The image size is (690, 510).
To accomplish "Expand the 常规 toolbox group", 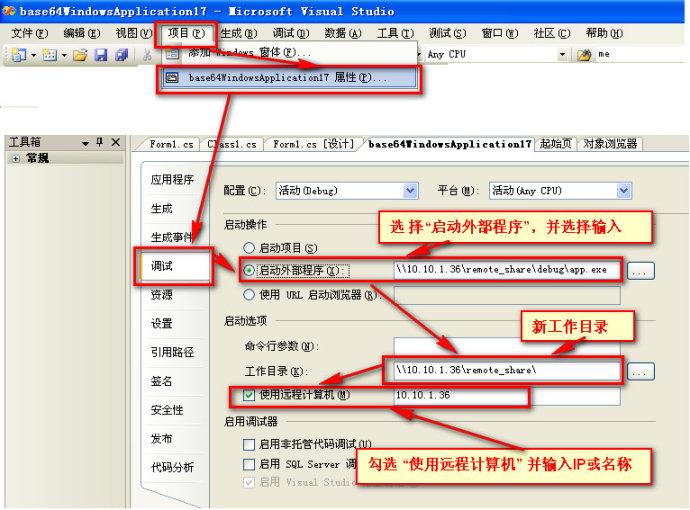I will [x=16, y=159].
